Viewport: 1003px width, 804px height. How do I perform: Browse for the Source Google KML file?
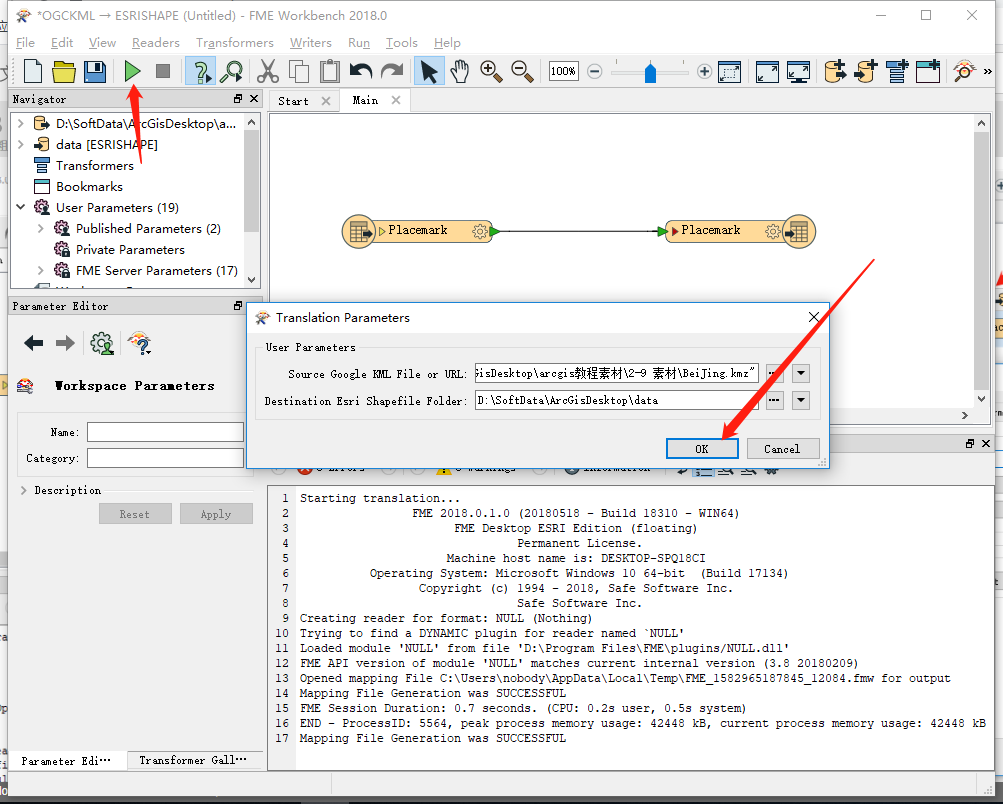[775, 373]
